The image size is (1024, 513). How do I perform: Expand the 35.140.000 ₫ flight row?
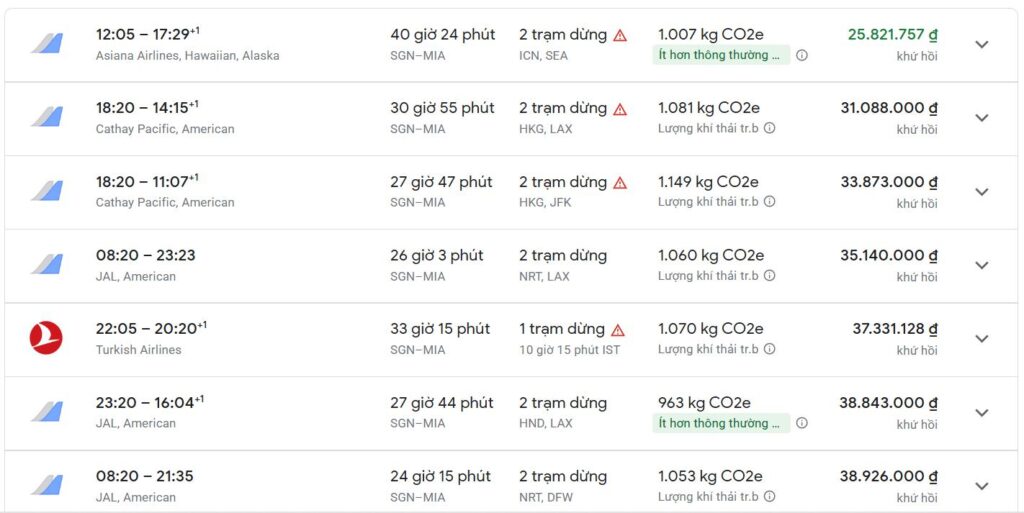(981, 265)
